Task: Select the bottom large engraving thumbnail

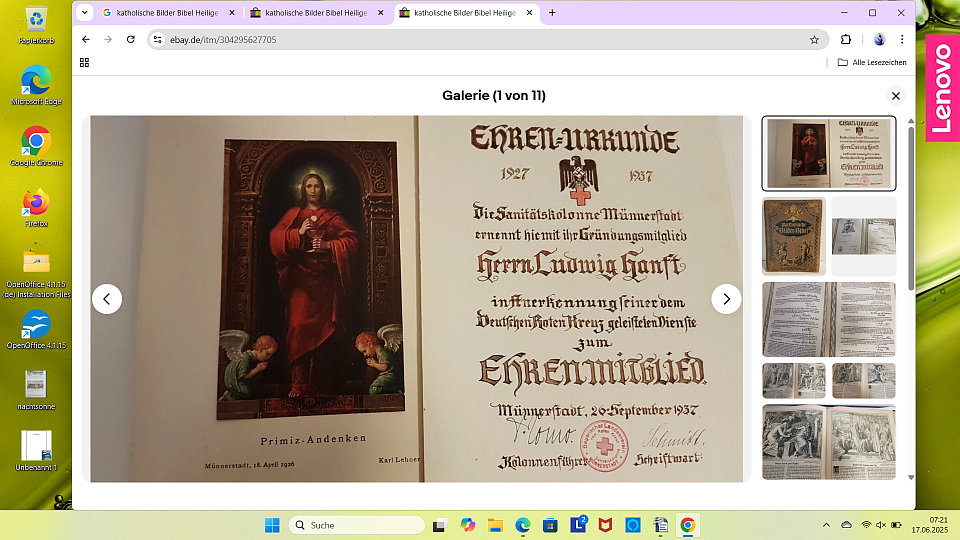Action: click(829, 441)
